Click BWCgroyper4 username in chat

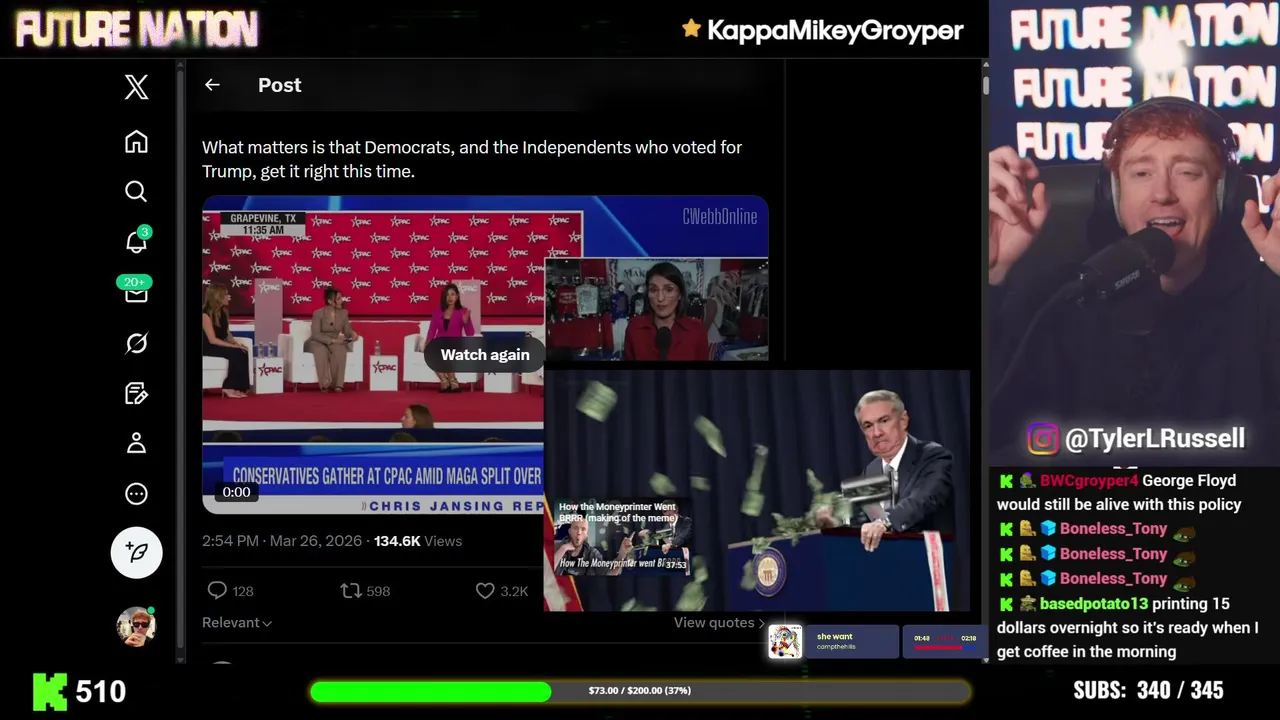click(1089, 481)
